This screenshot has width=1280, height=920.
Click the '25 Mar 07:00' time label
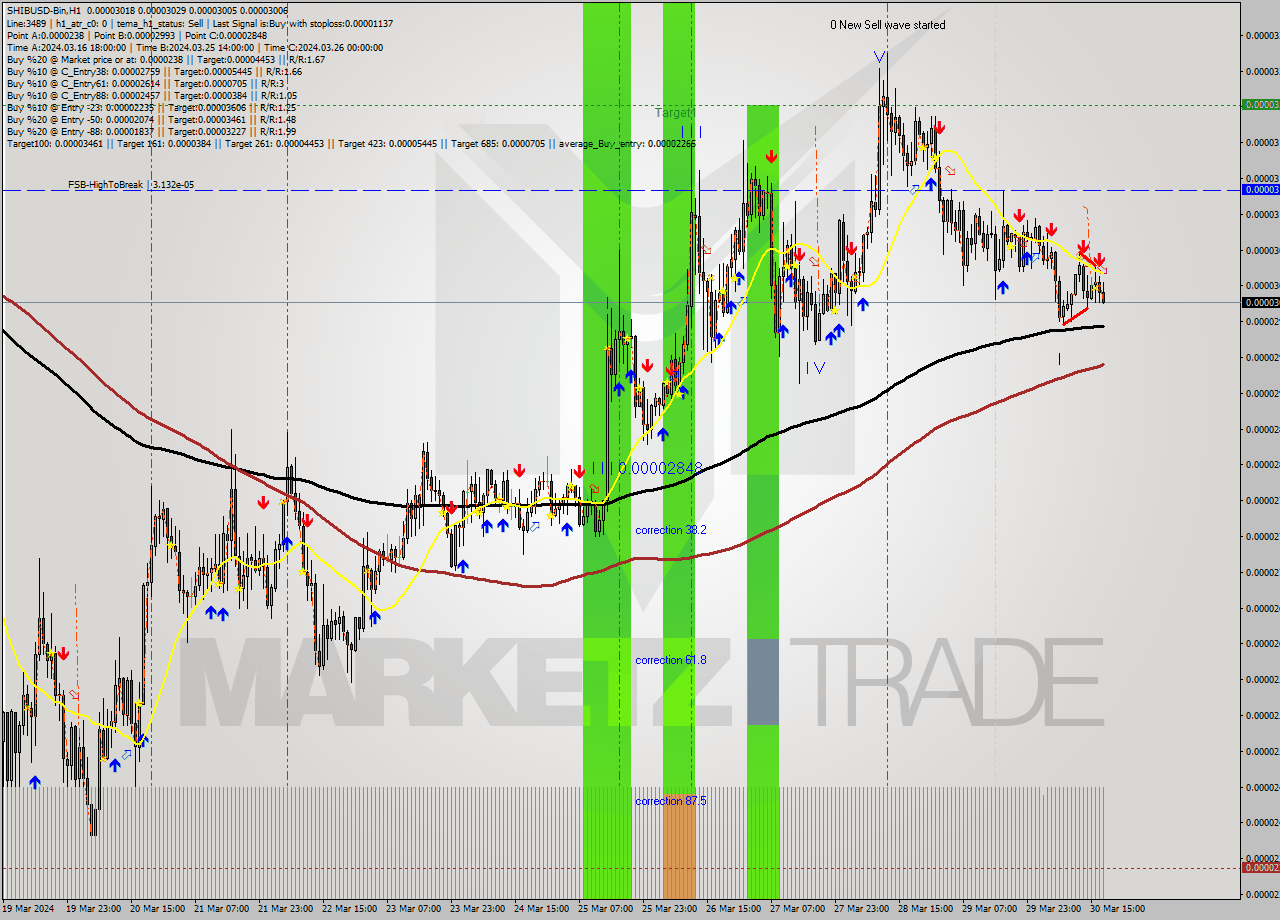point(605,908)
